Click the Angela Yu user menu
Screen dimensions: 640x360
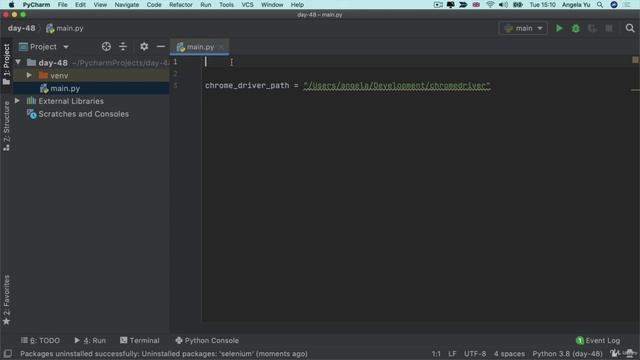pyautogui.click(x=576, y=4)
